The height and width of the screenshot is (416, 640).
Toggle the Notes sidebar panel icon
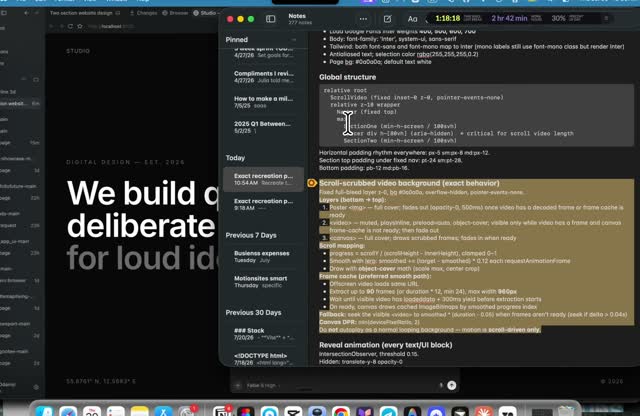pyautogui.click(x=270, y=19)
